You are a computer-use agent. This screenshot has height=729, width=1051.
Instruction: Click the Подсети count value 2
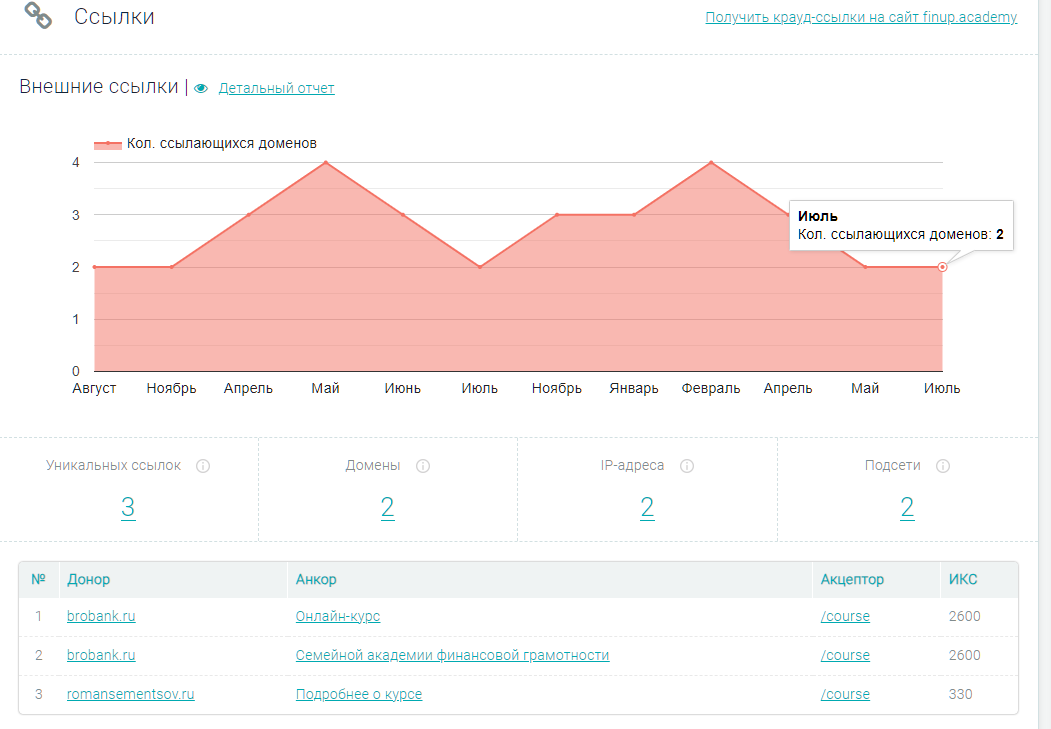pos(906,508)
